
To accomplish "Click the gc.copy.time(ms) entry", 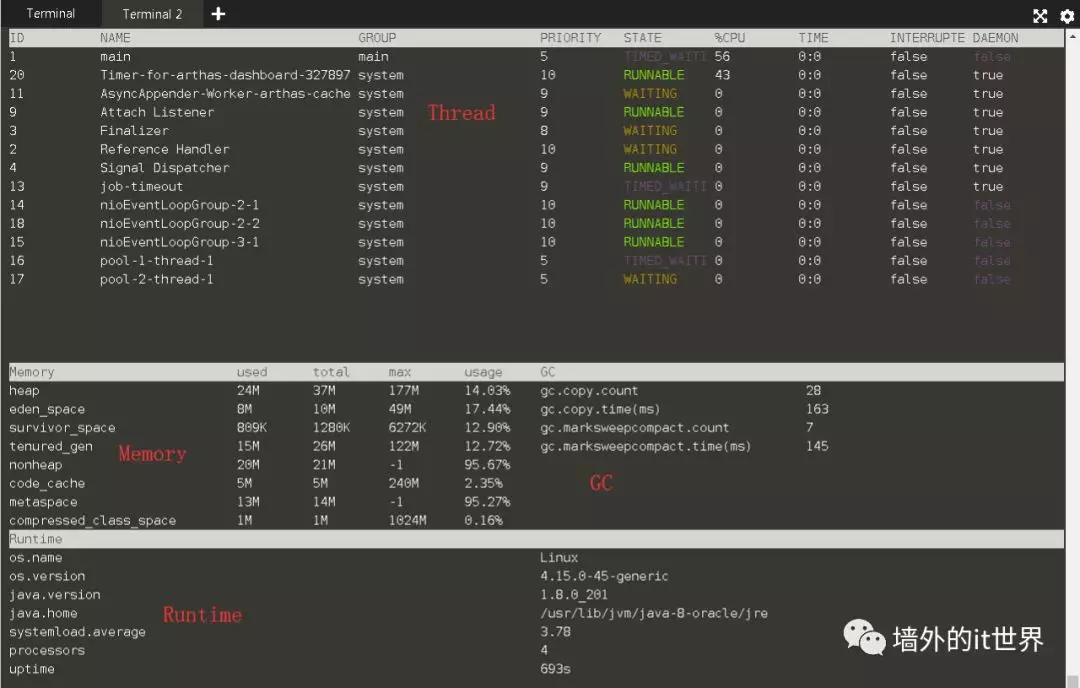I will point(600,409).
